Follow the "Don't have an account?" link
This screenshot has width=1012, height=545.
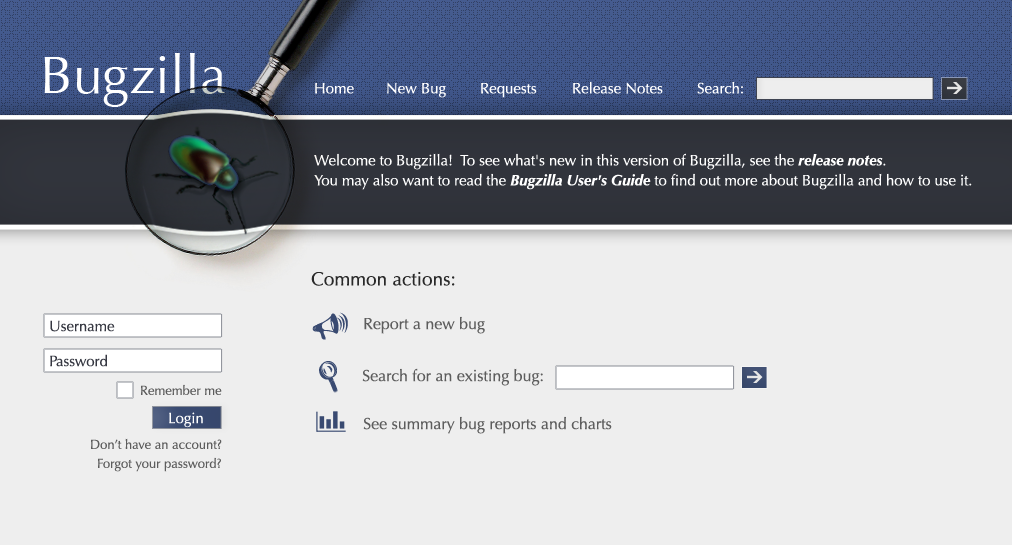click(x=156, y=444)
